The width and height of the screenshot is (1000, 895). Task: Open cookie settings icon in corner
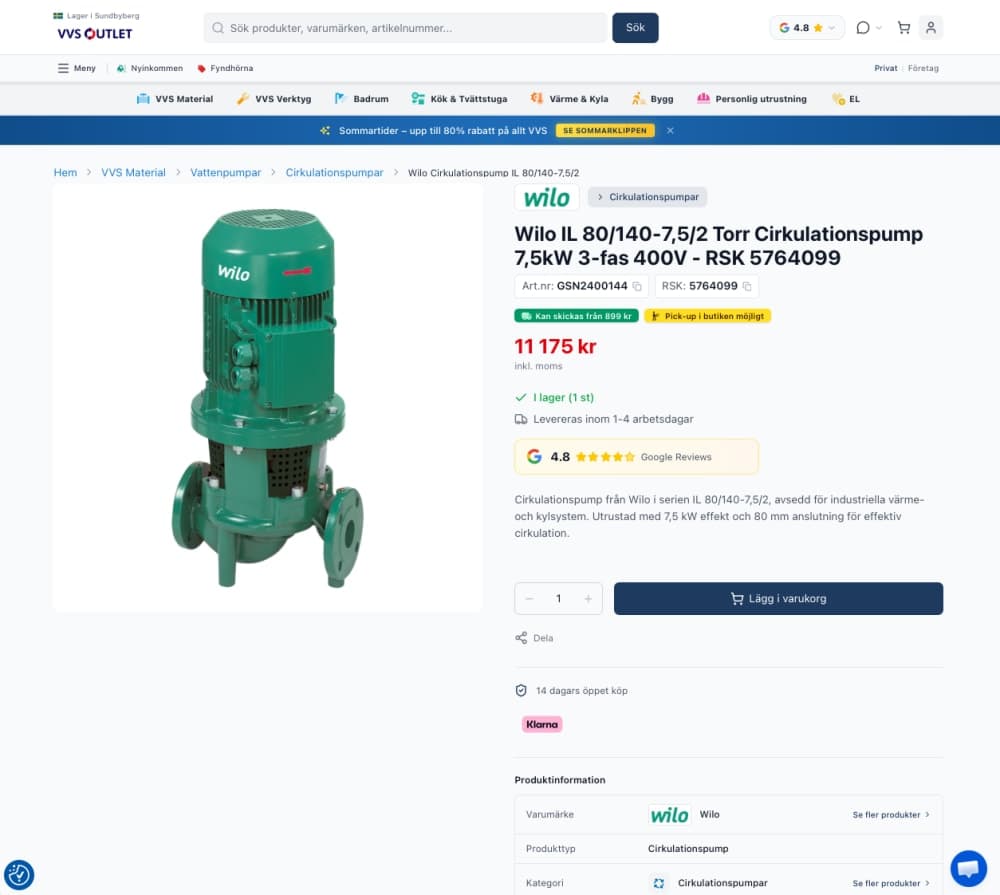click(19, 875)
